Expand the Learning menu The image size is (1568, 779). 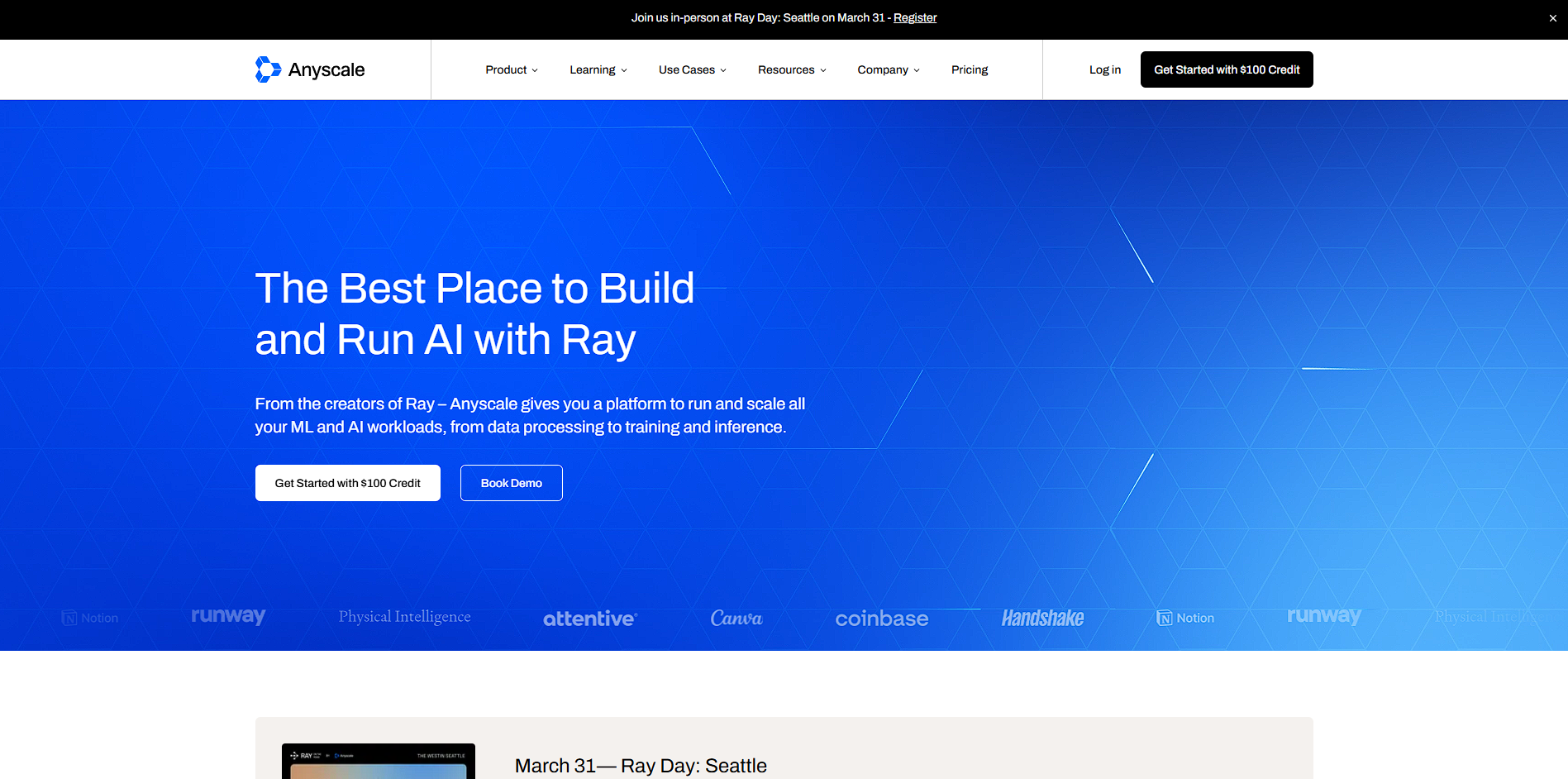[x=598, y=69]
